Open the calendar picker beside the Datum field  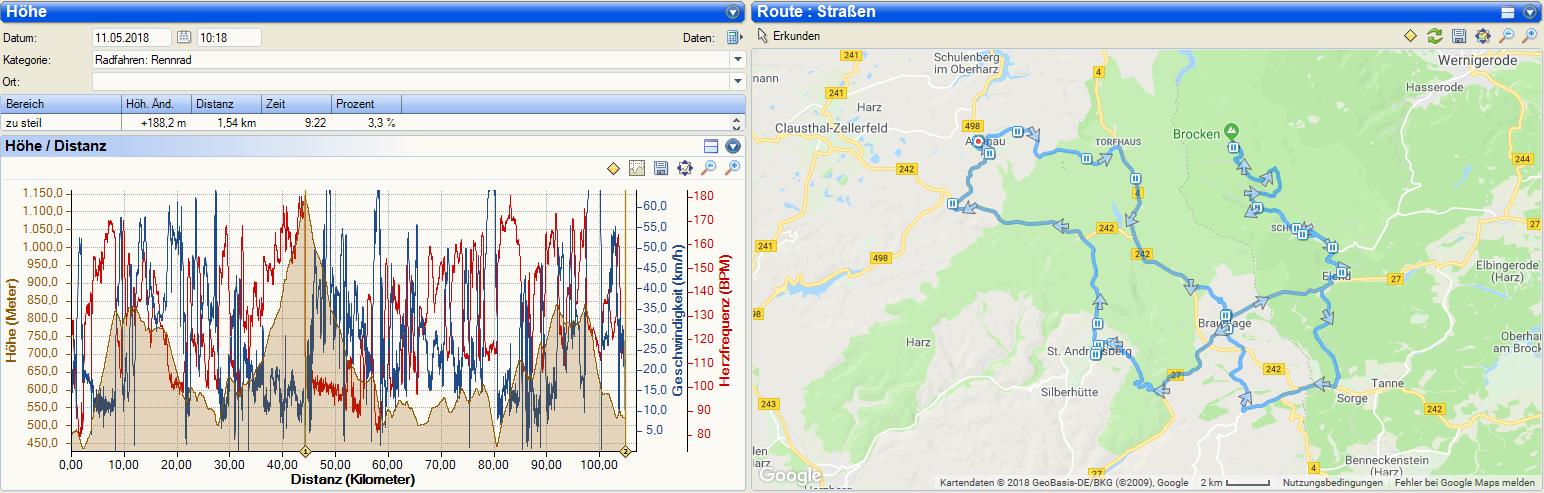[184, 38]
